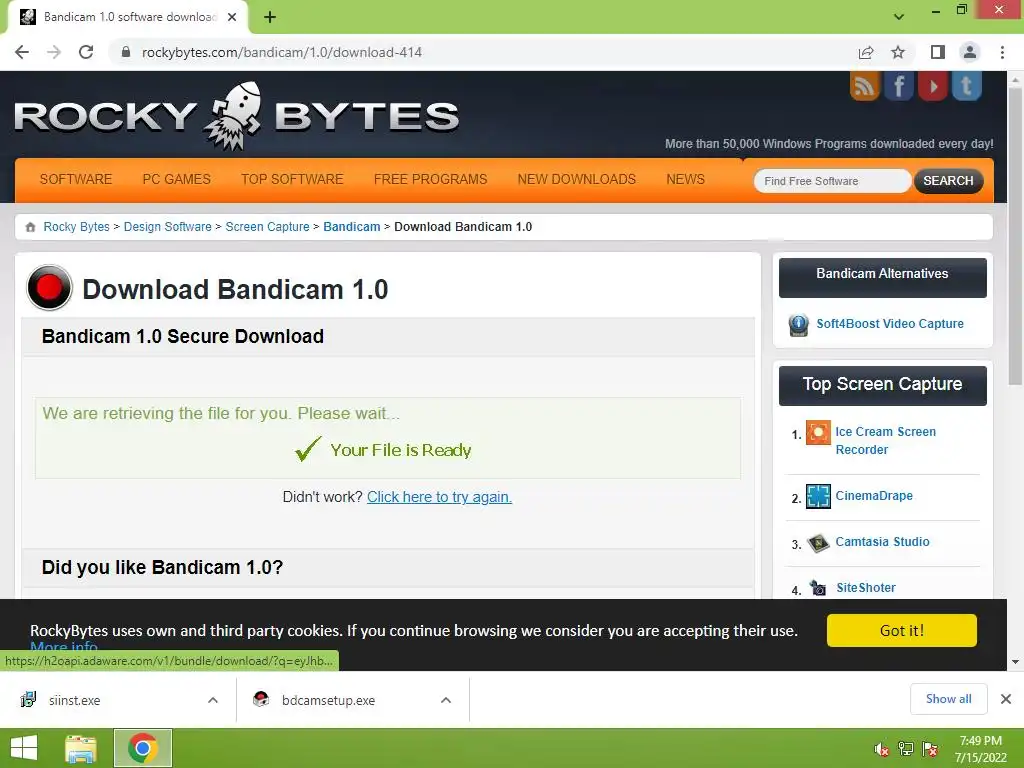Click the Action Center flag icon

click(x=930, y=749)
